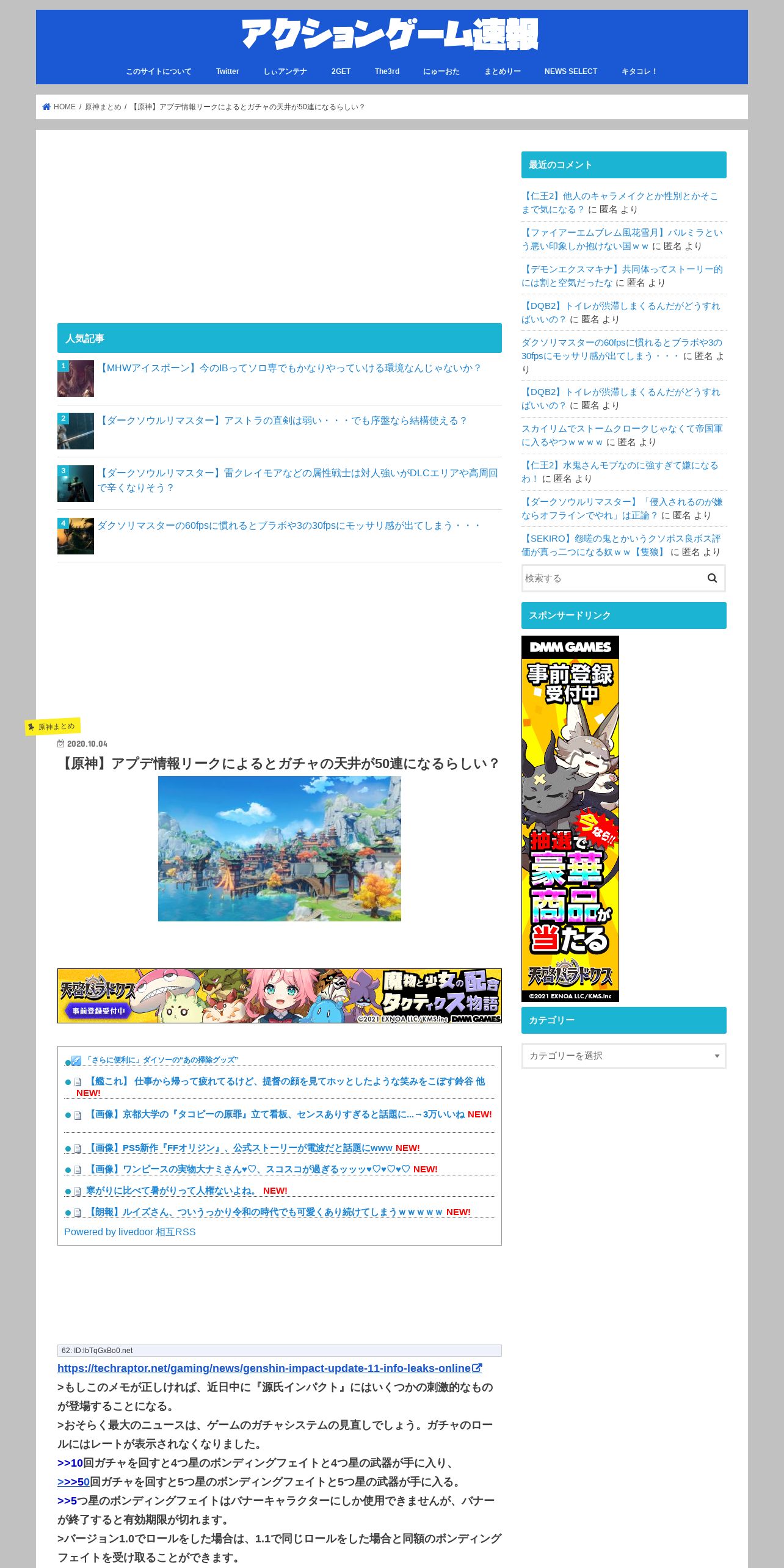Click the アクションゲーム速報 site title
The image size is (784, 1568).
coord(390,34)
